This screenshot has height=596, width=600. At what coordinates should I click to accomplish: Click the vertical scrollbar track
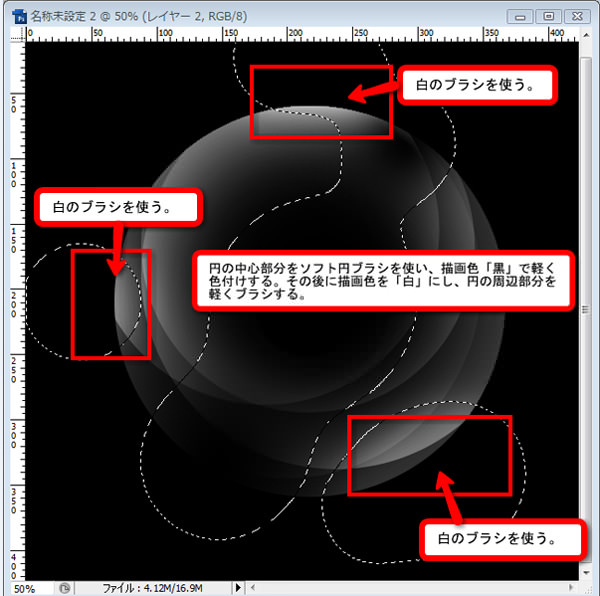(x=585, y=300)
